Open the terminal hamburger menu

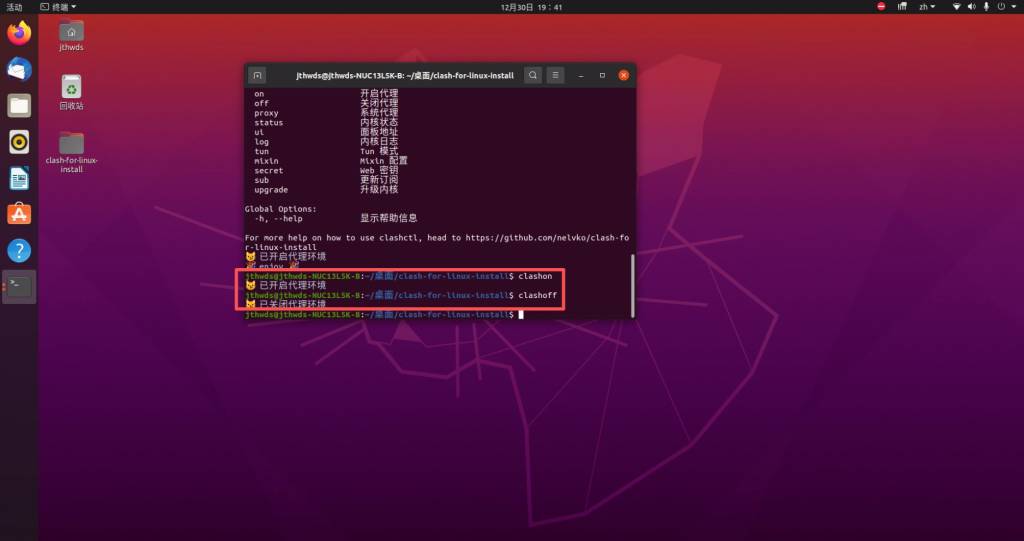pos(556,75)
